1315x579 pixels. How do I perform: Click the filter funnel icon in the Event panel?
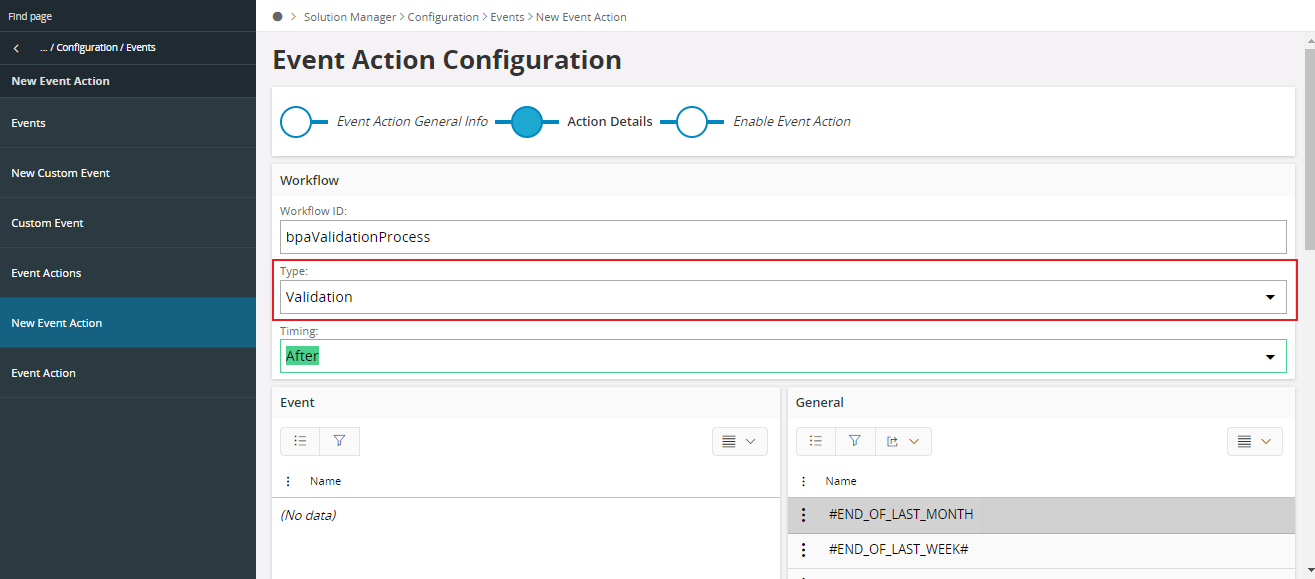[x=339, y=441]
